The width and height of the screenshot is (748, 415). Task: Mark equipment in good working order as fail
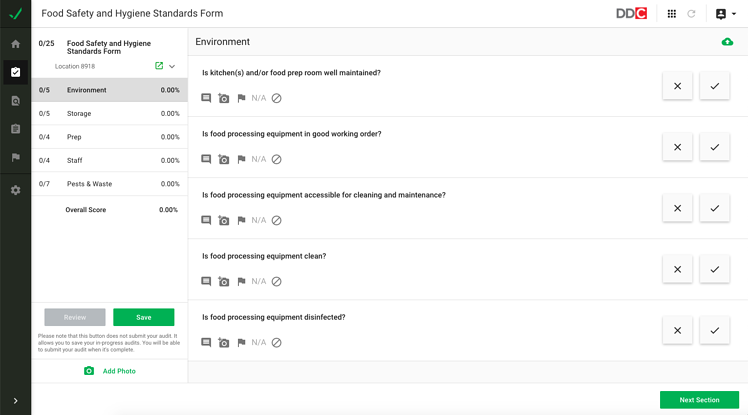click(x=677, y=147)
